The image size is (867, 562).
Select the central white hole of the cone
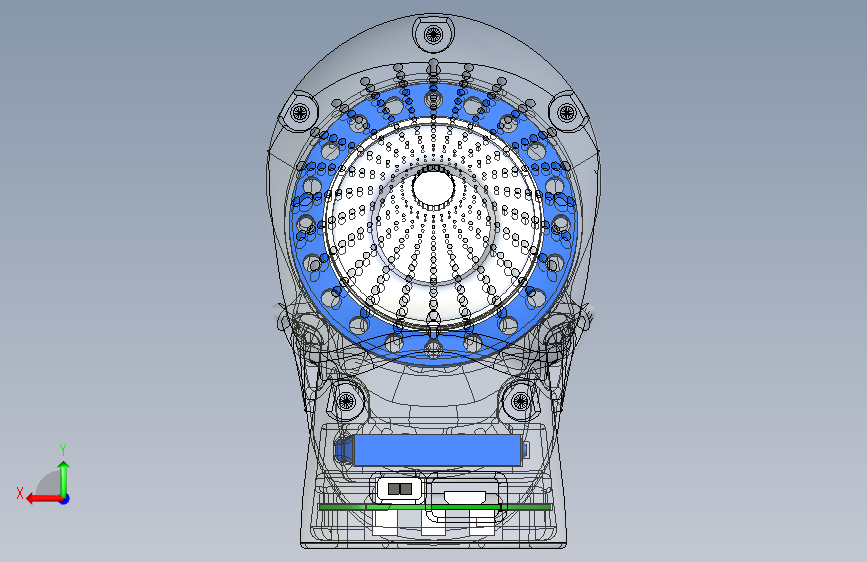click(434, 188)
